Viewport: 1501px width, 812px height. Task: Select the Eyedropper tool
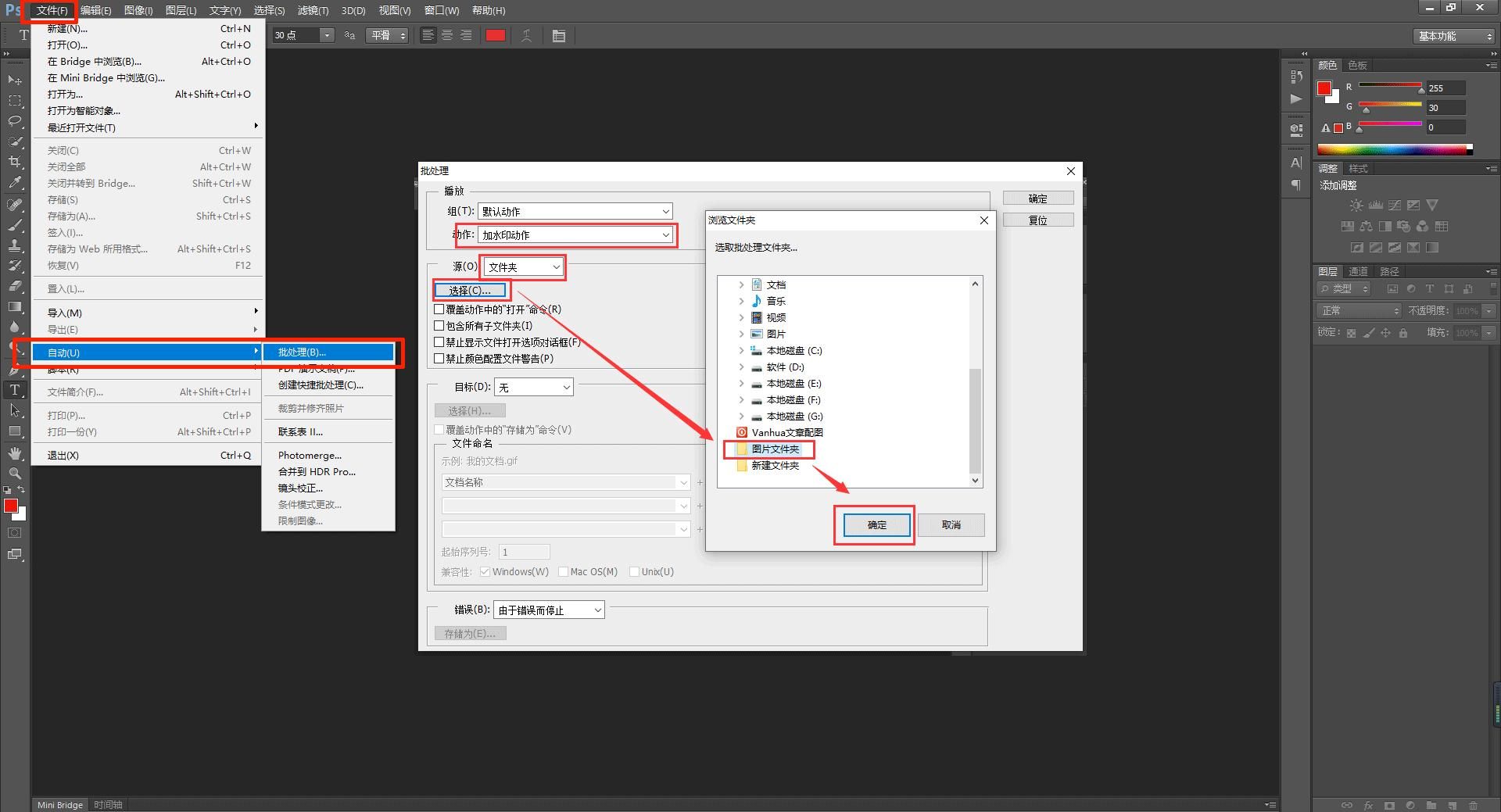coord(15,182)
